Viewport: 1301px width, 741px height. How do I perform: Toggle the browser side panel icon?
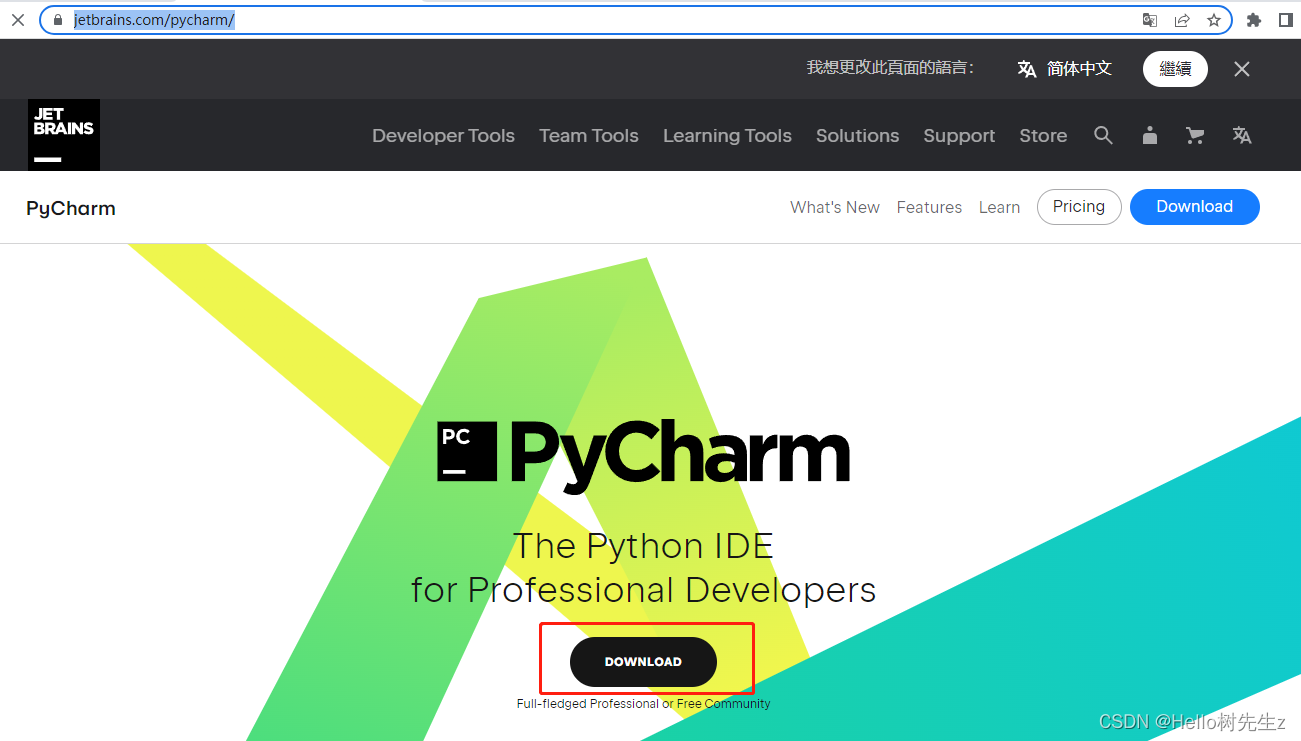pos(1286,20)
